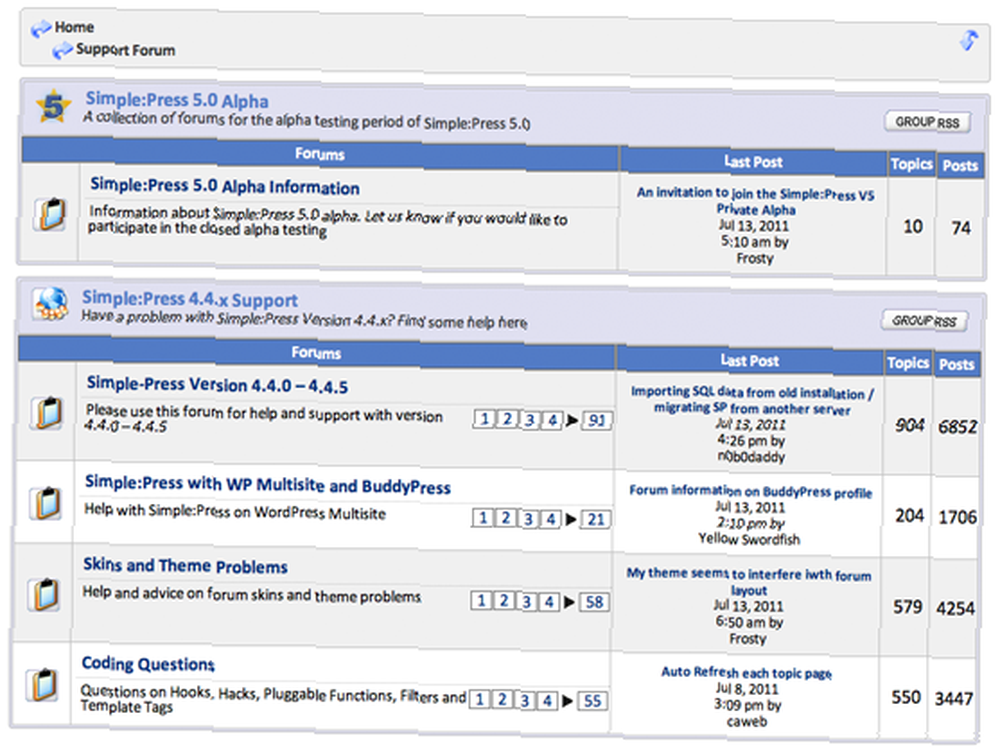Go to page 1 of WP Multisite forum
The image size is (1000, 752).
click(x=483, y=518)
